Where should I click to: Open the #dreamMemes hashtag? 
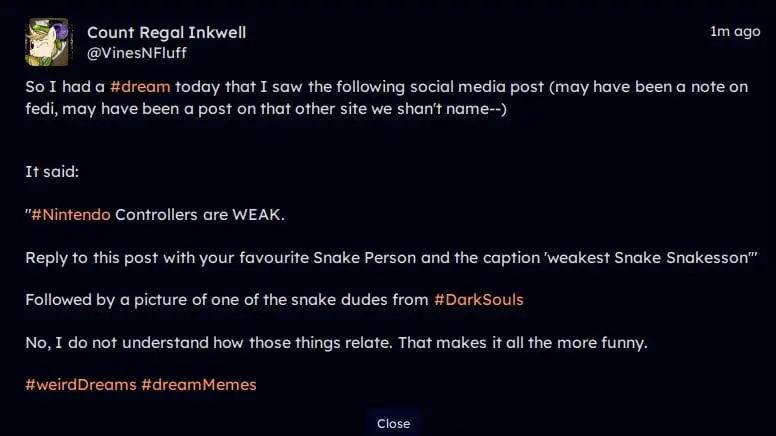(198, 385)
